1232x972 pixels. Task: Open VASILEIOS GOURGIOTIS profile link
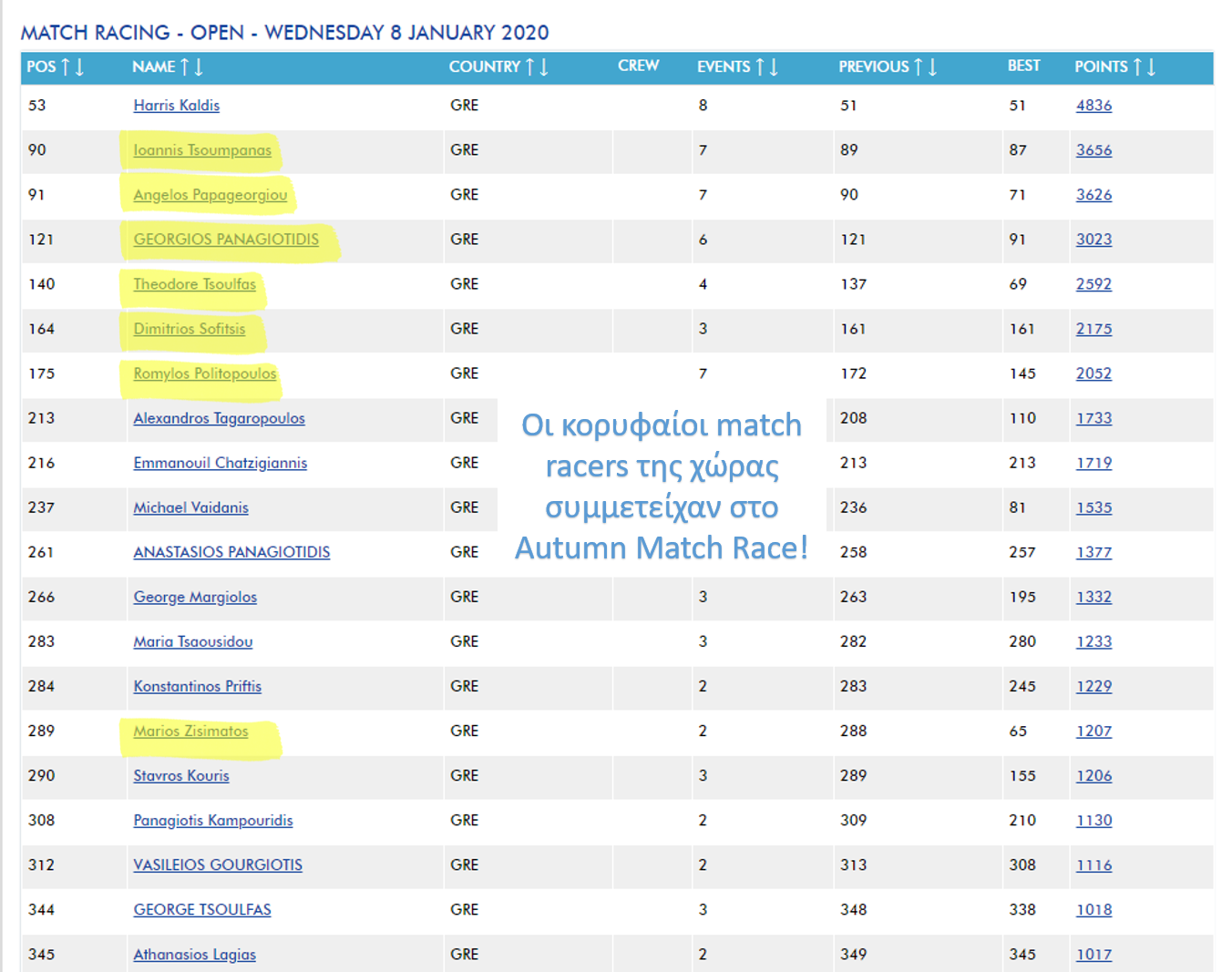click(x=218, y=865)
